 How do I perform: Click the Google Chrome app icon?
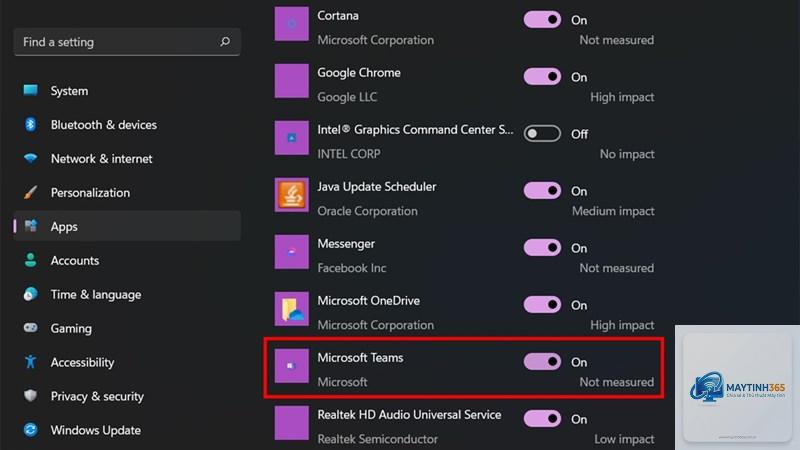click(291, 81)
